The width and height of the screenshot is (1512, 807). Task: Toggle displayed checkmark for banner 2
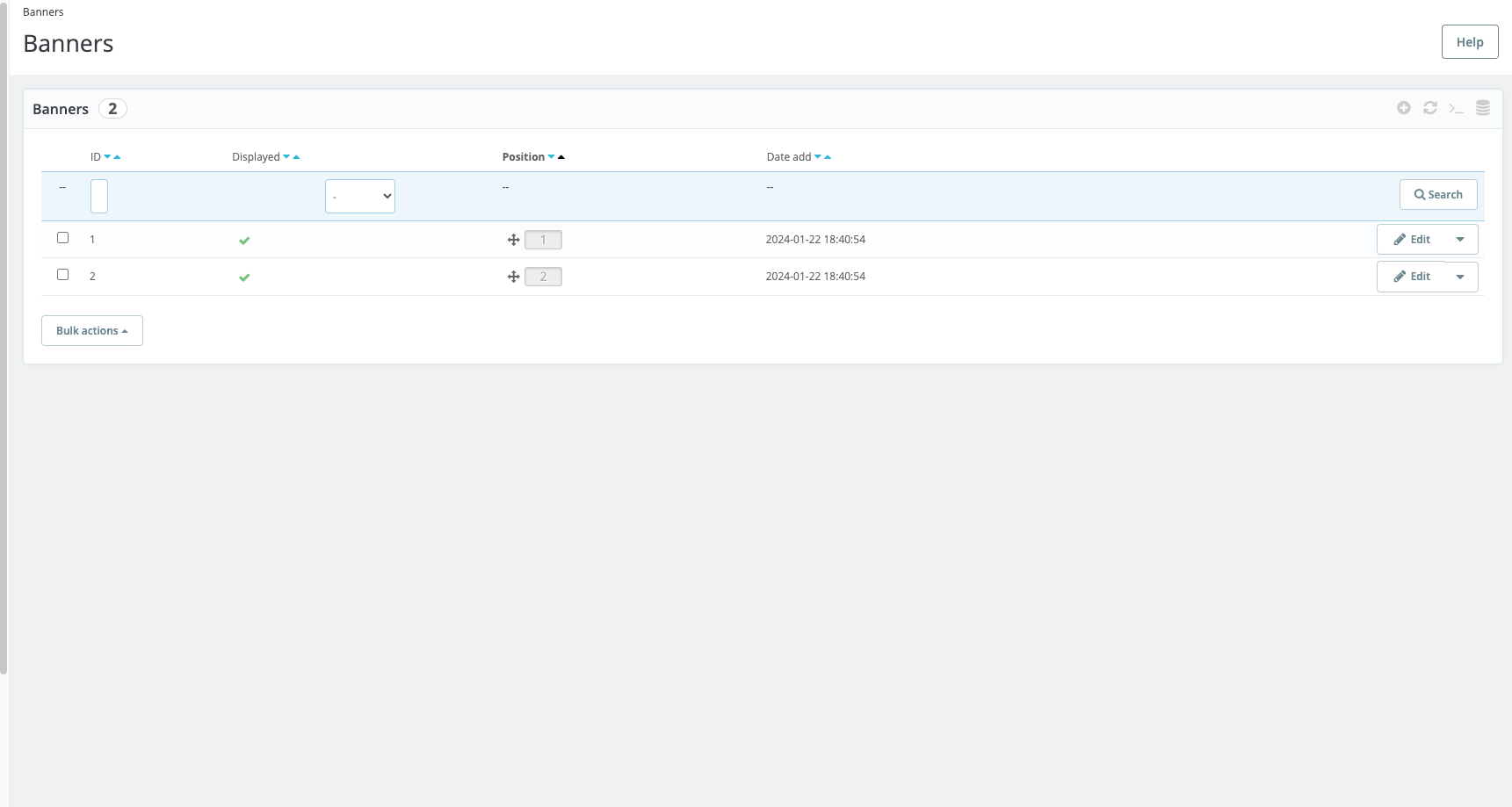(244, 277)
